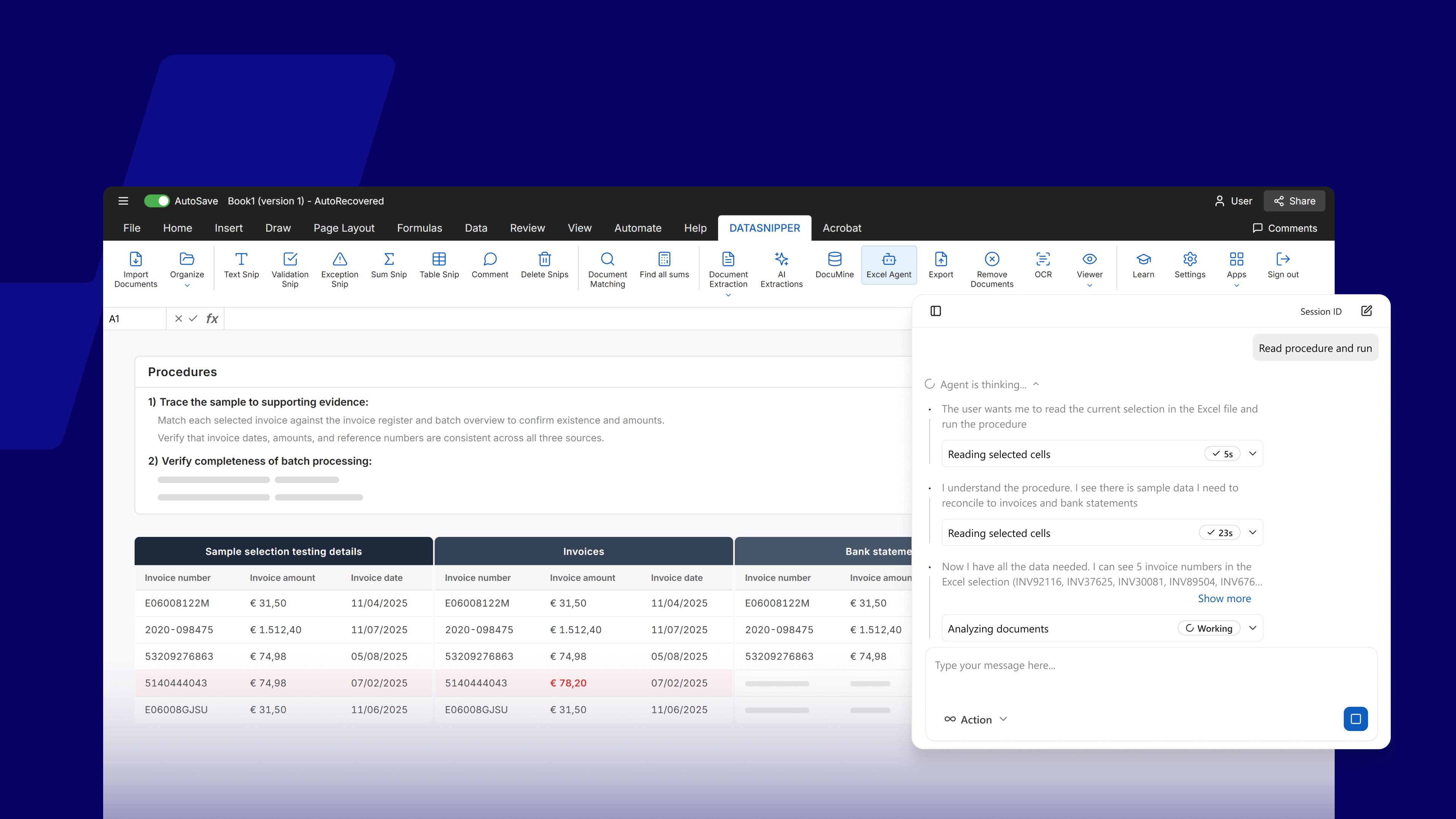
Task: Run Find all sums
Action: (x=664, y=266)
